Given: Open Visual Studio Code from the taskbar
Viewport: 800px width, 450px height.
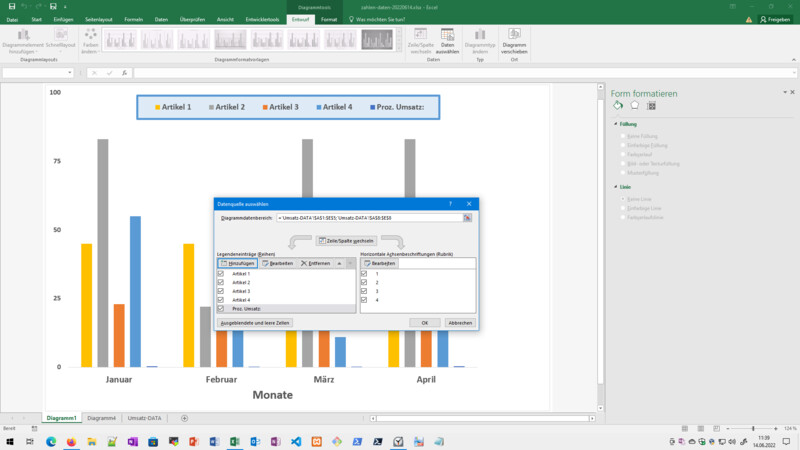Looking at the screenshot, I should tap(296, 442).
